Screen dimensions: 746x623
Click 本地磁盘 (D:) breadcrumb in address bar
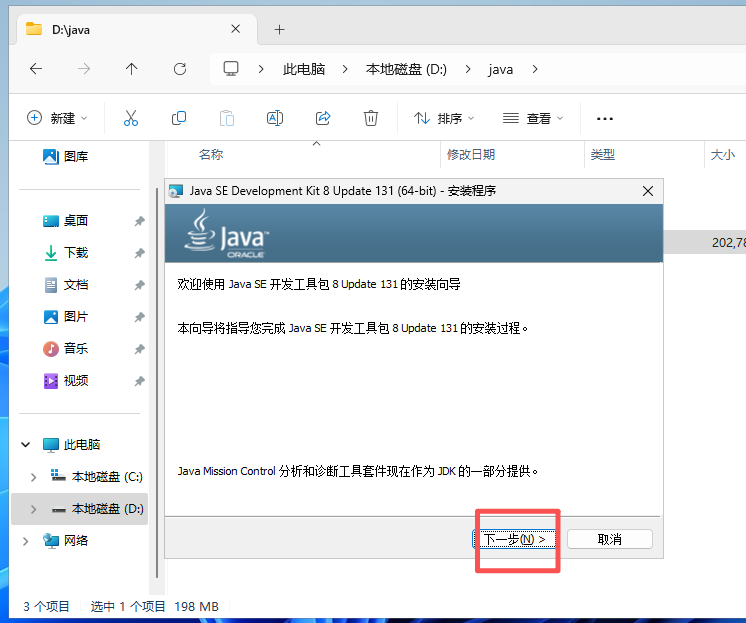406,69
